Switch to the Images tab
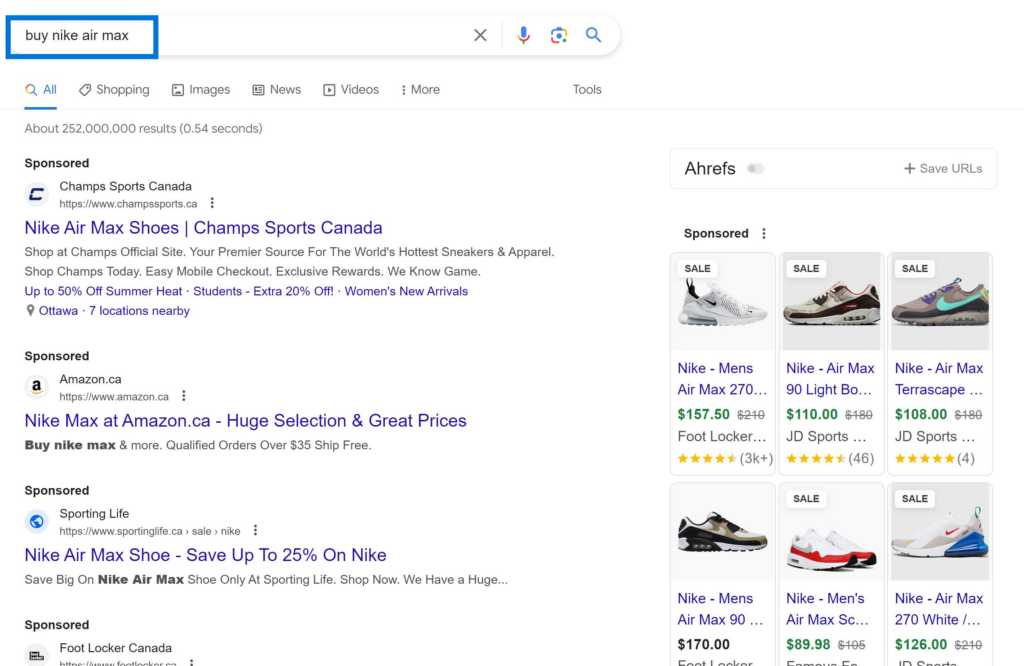The image size is (1024, 666). coord(200,89)
